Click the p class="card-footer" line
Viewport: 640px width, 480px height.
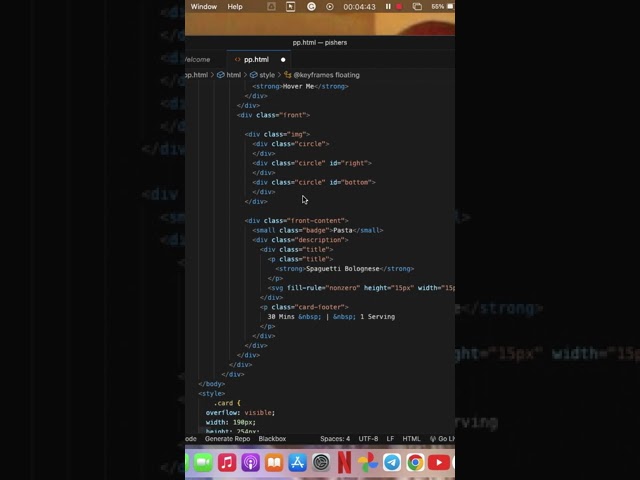coord(304,307)
